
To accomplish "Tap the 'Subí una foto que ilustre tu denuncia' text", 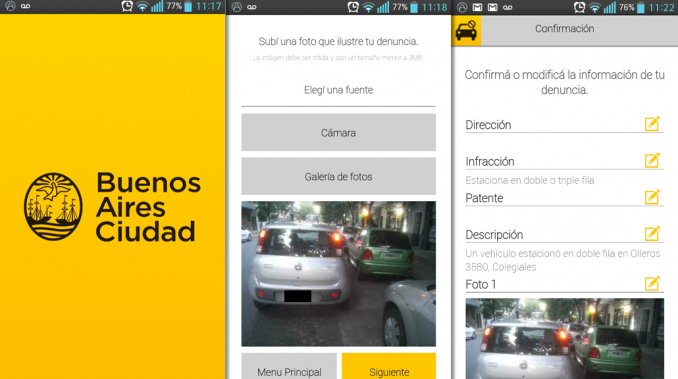I will (338, 41).
